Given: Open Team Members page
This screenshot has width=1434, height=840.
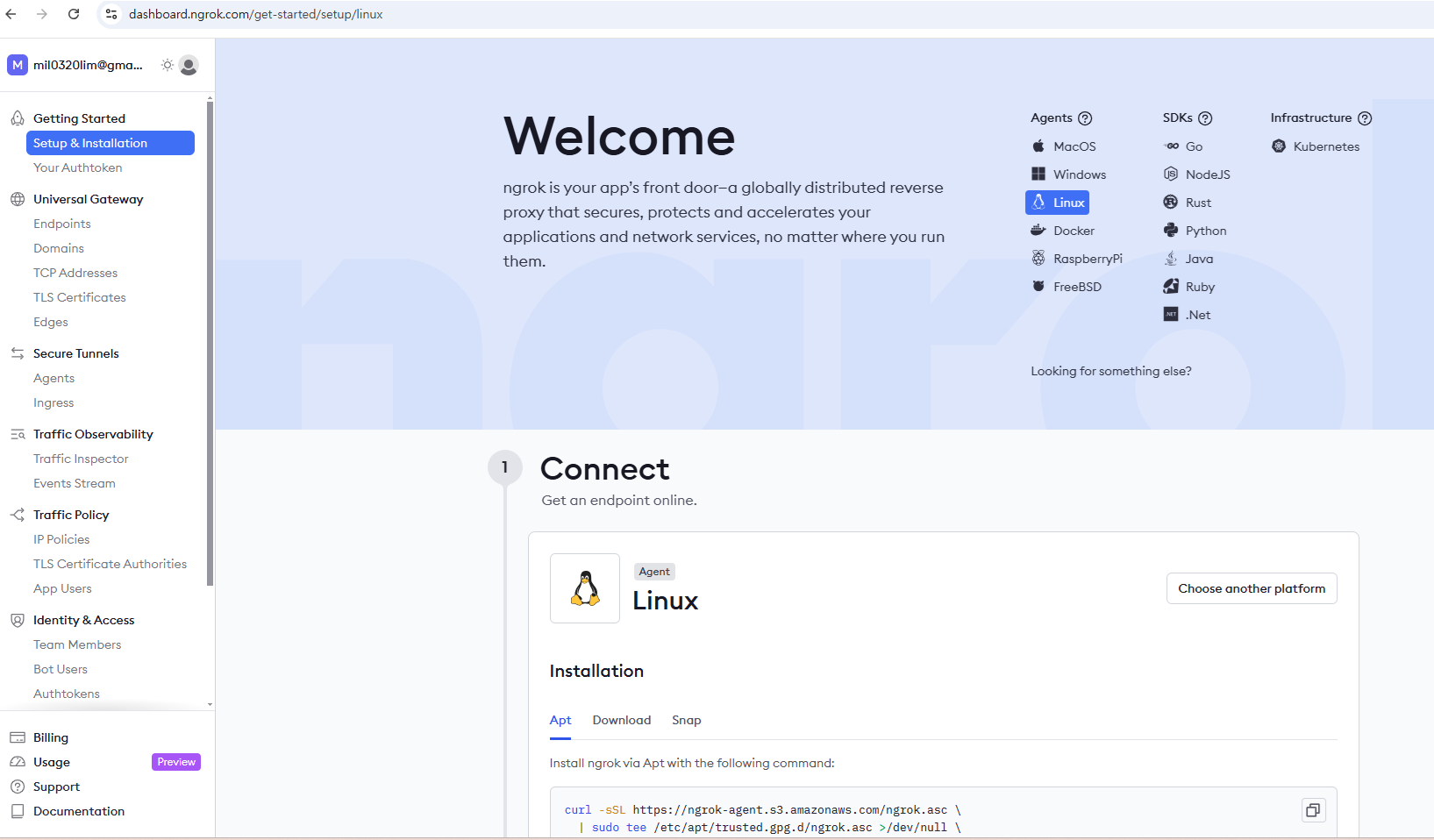Looking at the screenshot, I should [x=77, y=644].
